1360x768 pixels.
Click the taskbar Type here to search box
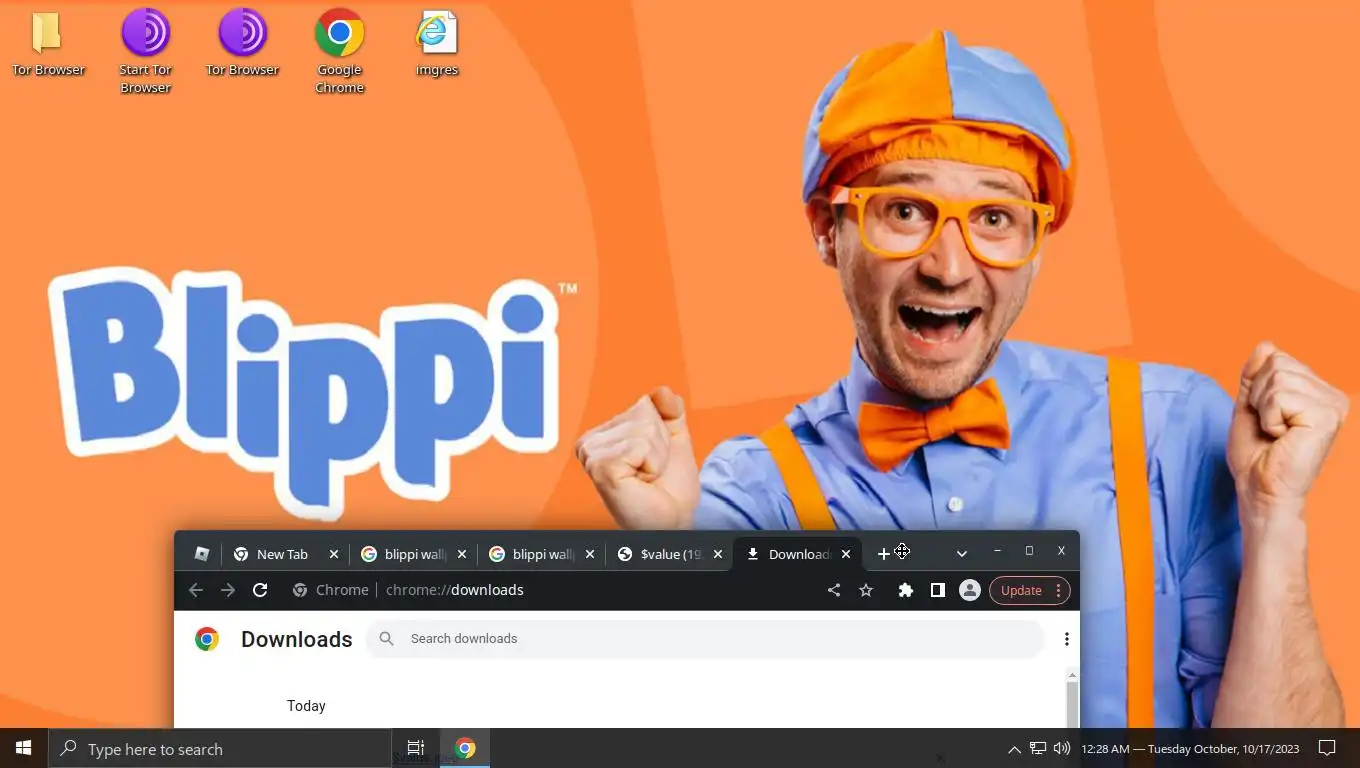(x=220, y=748)
